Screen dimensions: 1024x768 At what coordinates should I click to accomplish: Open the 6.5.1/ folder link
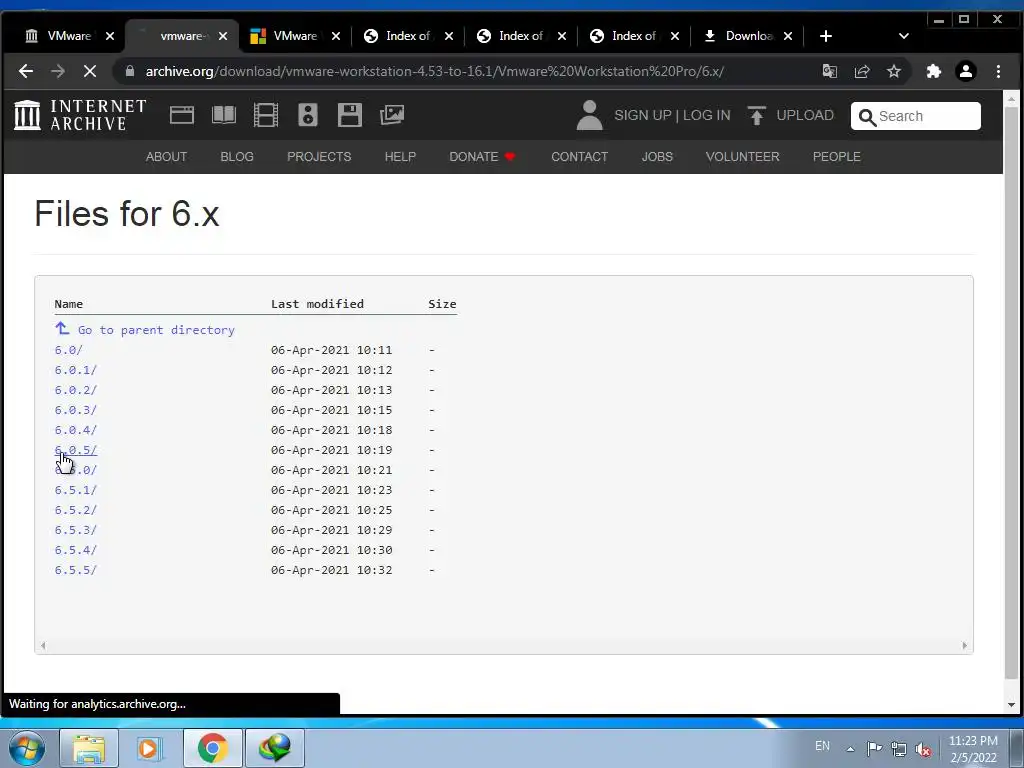pyautogui.click(x=76, y=490)
